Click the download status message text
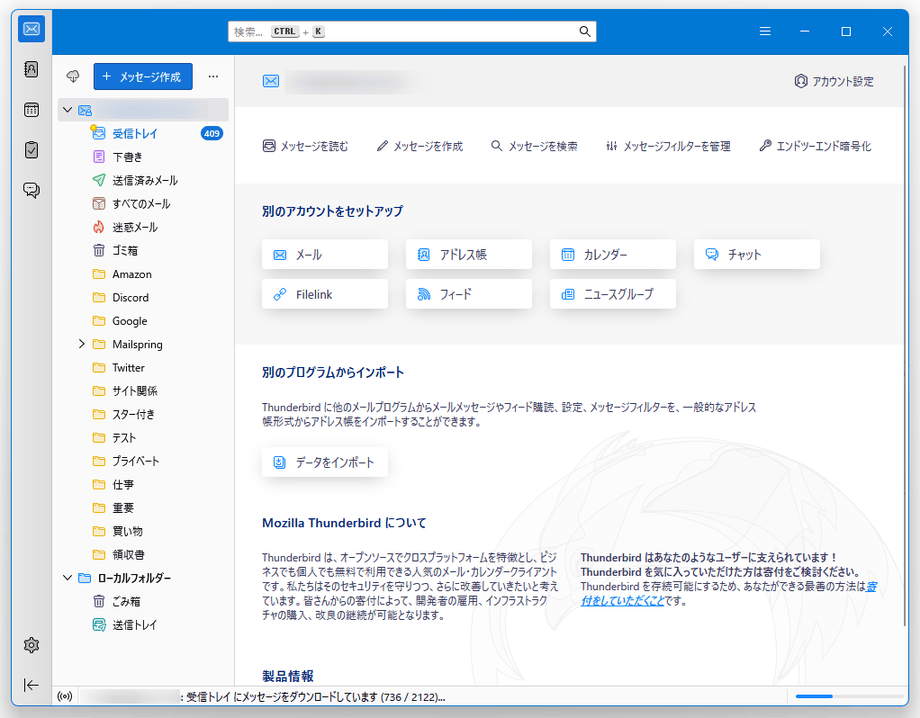This screenshot has width=920, height=718. (x=315, y=697)
